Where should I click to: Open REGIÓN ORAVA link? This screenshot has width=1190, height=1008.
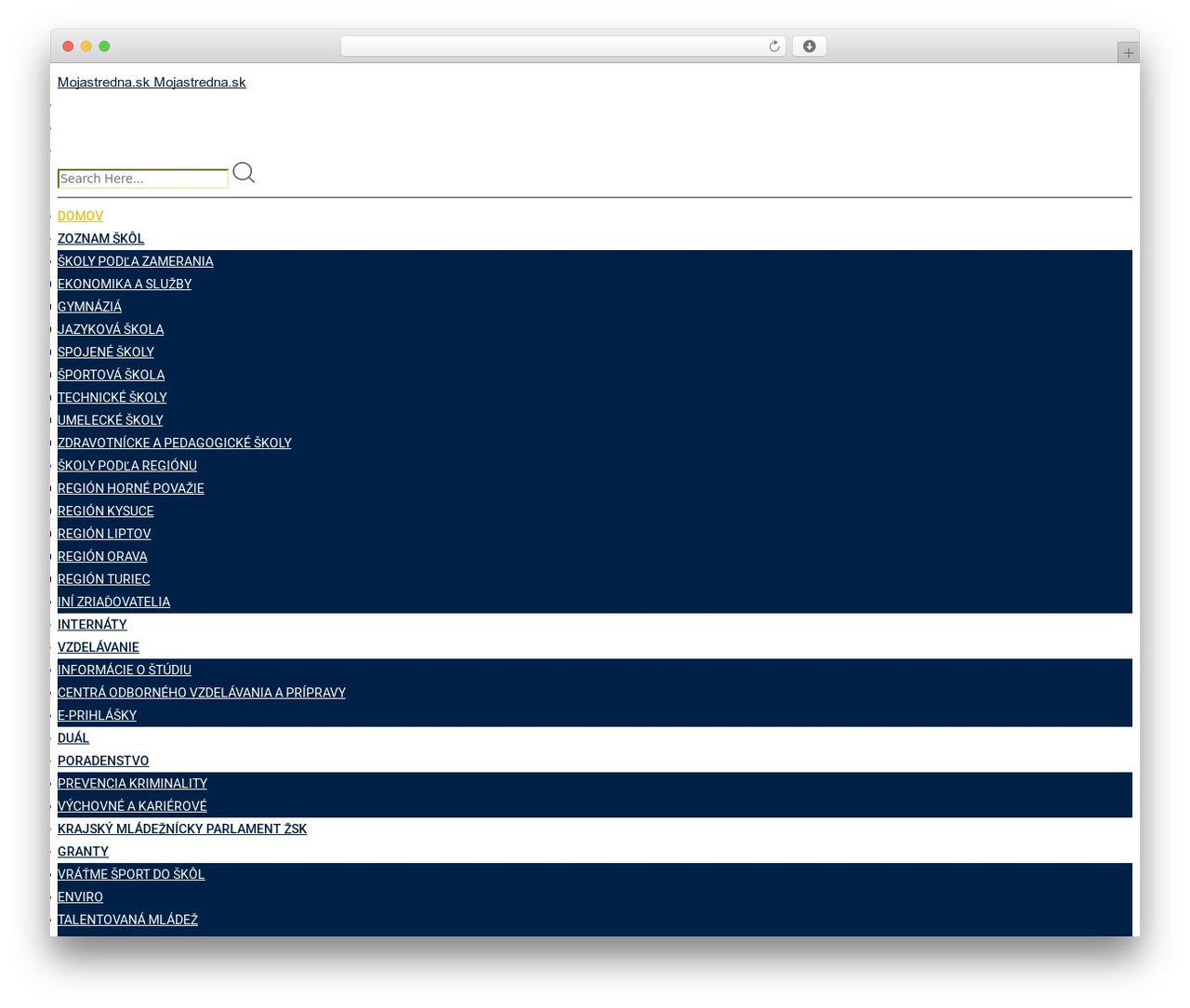(x=102, y=556)
